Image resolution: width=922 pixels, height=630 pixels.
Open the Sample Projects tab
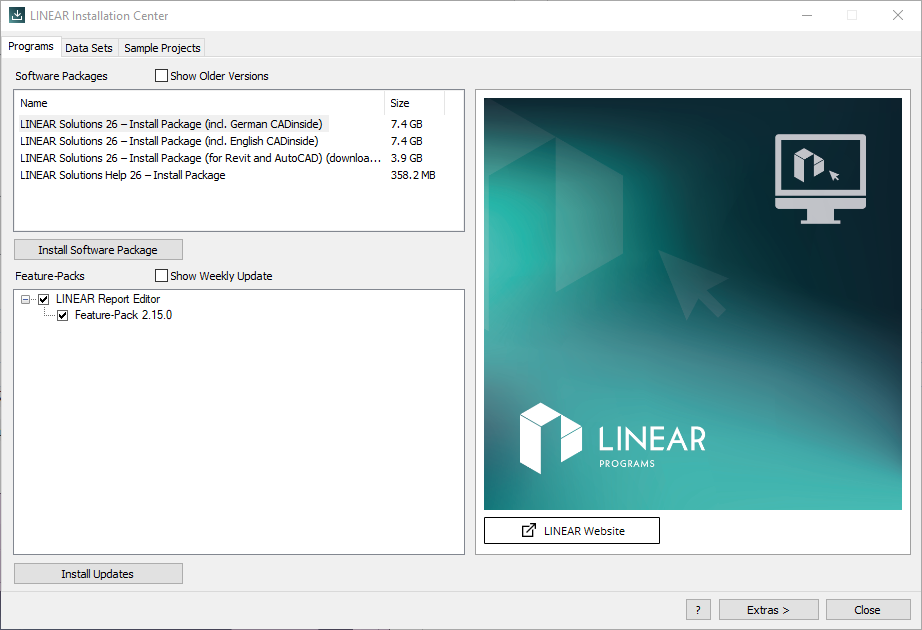point(162,48)
